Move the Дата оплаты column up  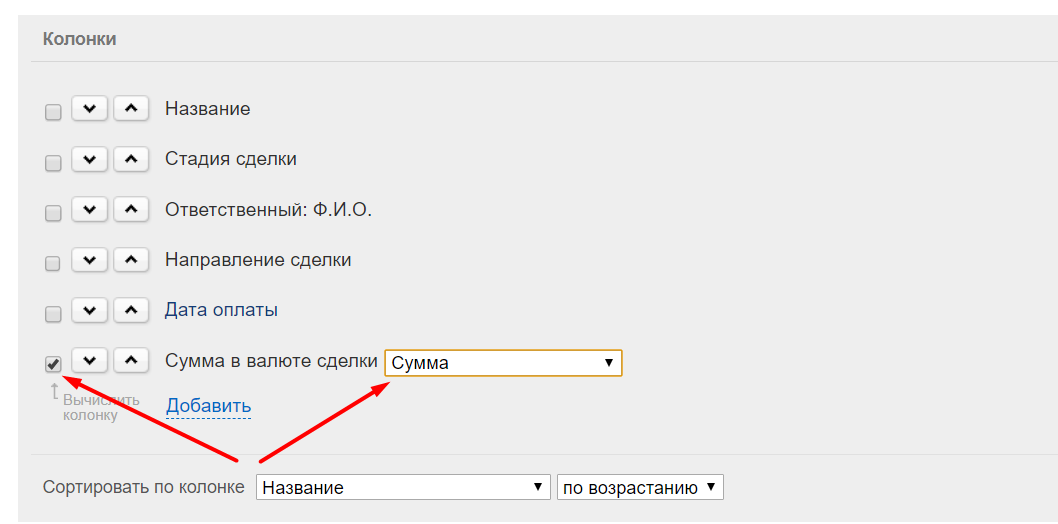pyautogui.click(x=131, y=310)
